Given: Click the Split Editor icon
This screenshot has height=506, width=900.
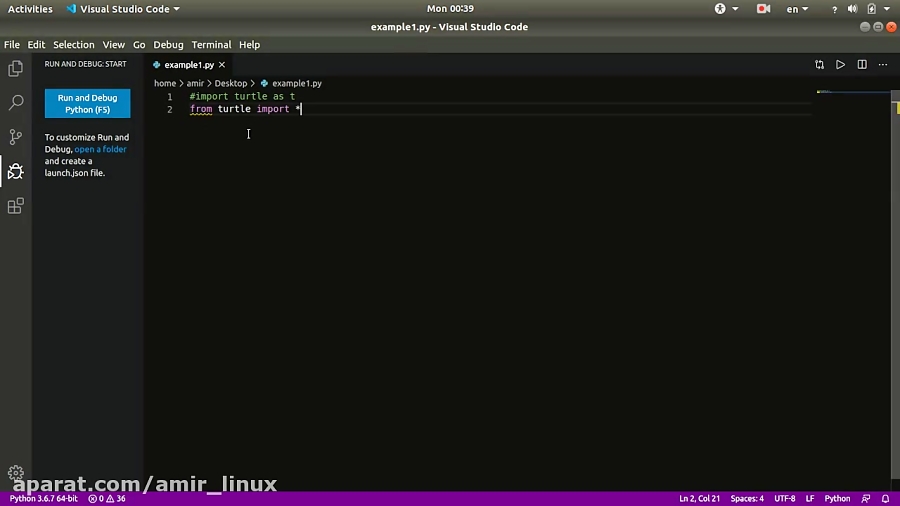Looking at the screenshot, I should (862, 65).
